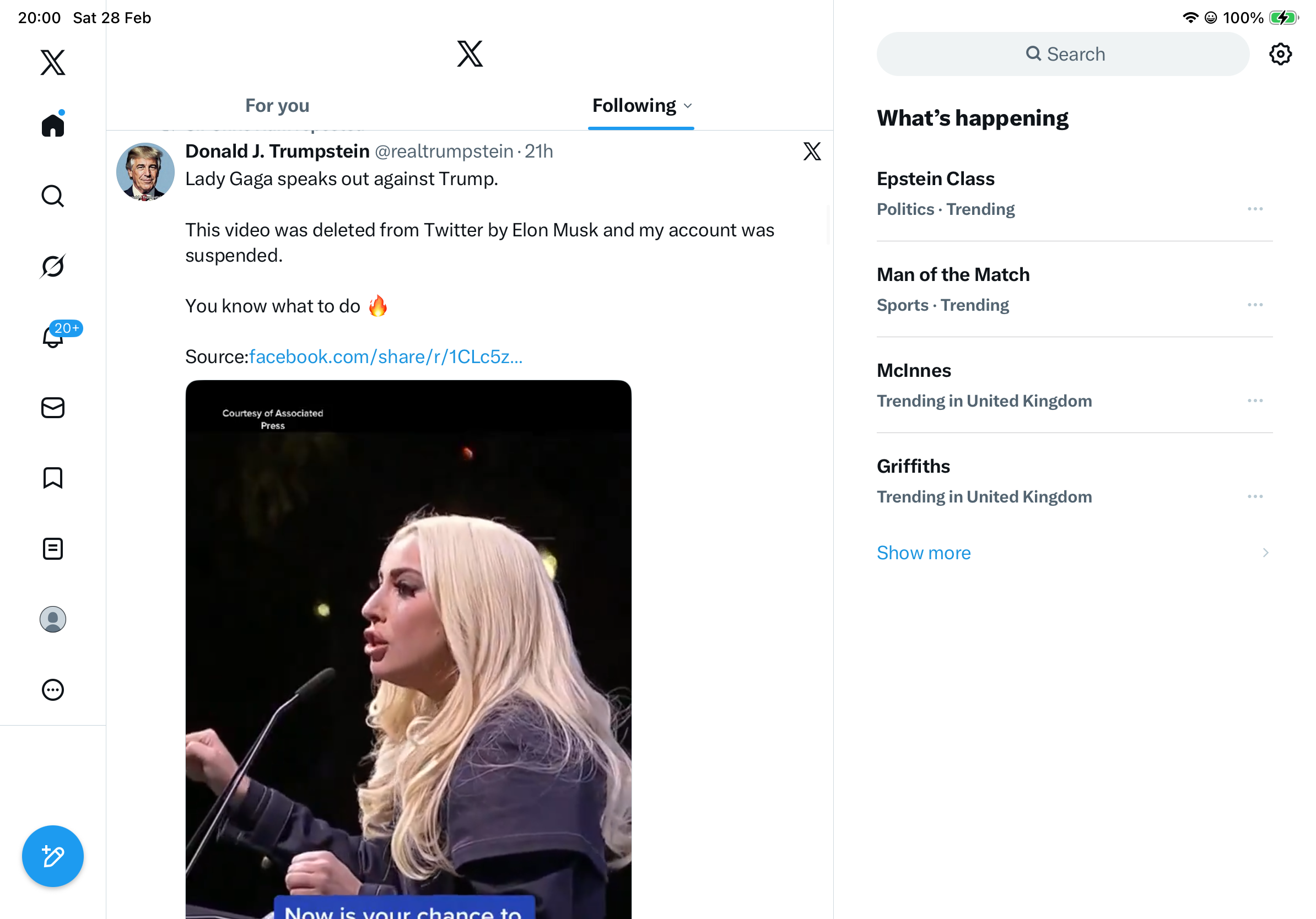Open trends settings gear icon
The width and height of the screenshot is (1316, 919).
(x=1280, y=54)
